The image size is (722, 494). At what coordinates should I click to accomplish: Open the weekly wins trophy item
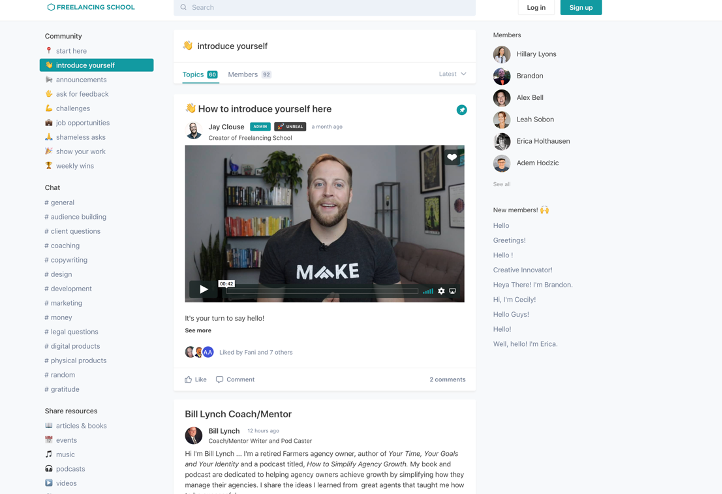69,166
